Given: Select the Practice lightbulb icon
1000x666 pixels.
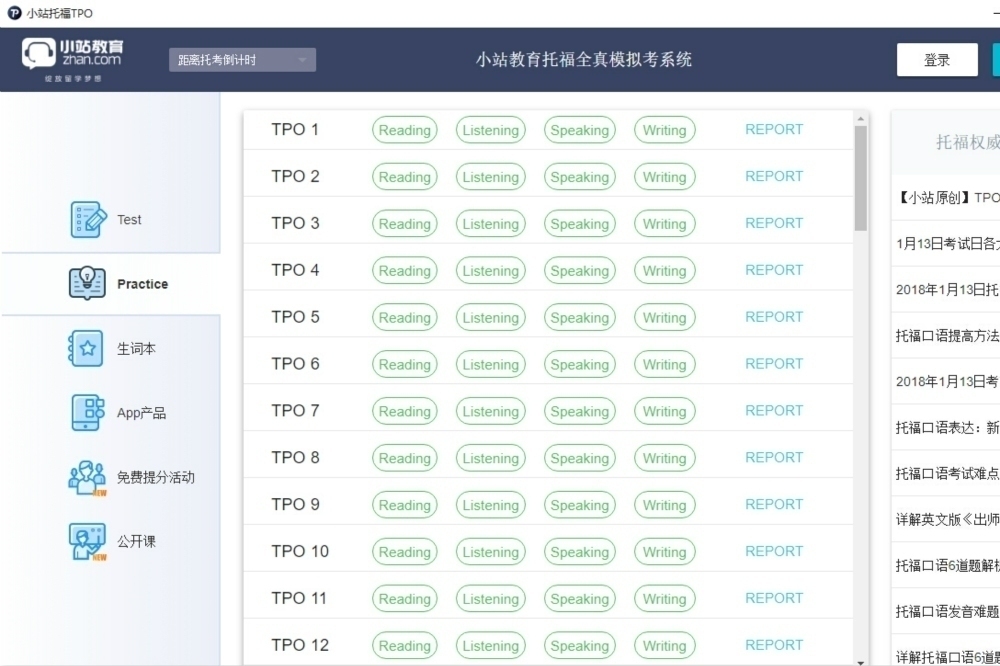Looking at the screenshot, I should point(87,283).
